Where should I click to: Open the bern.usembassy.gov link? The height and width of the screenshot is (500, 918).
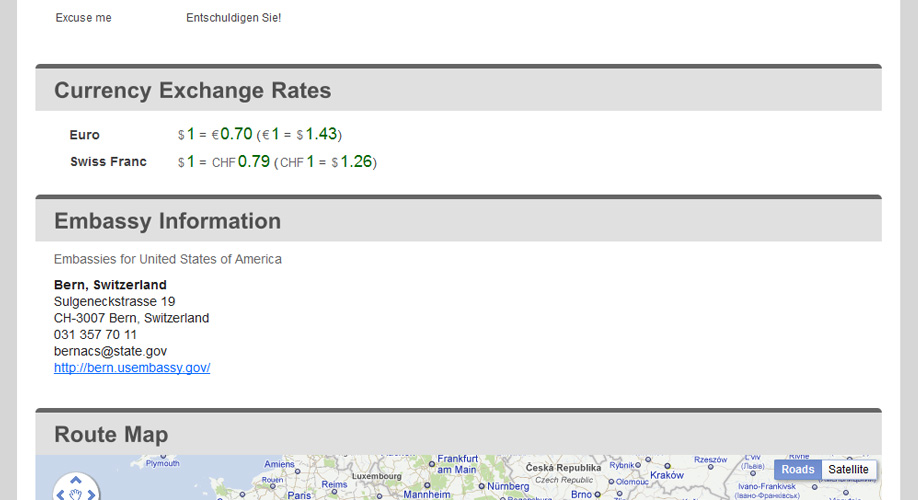point(132,368)
